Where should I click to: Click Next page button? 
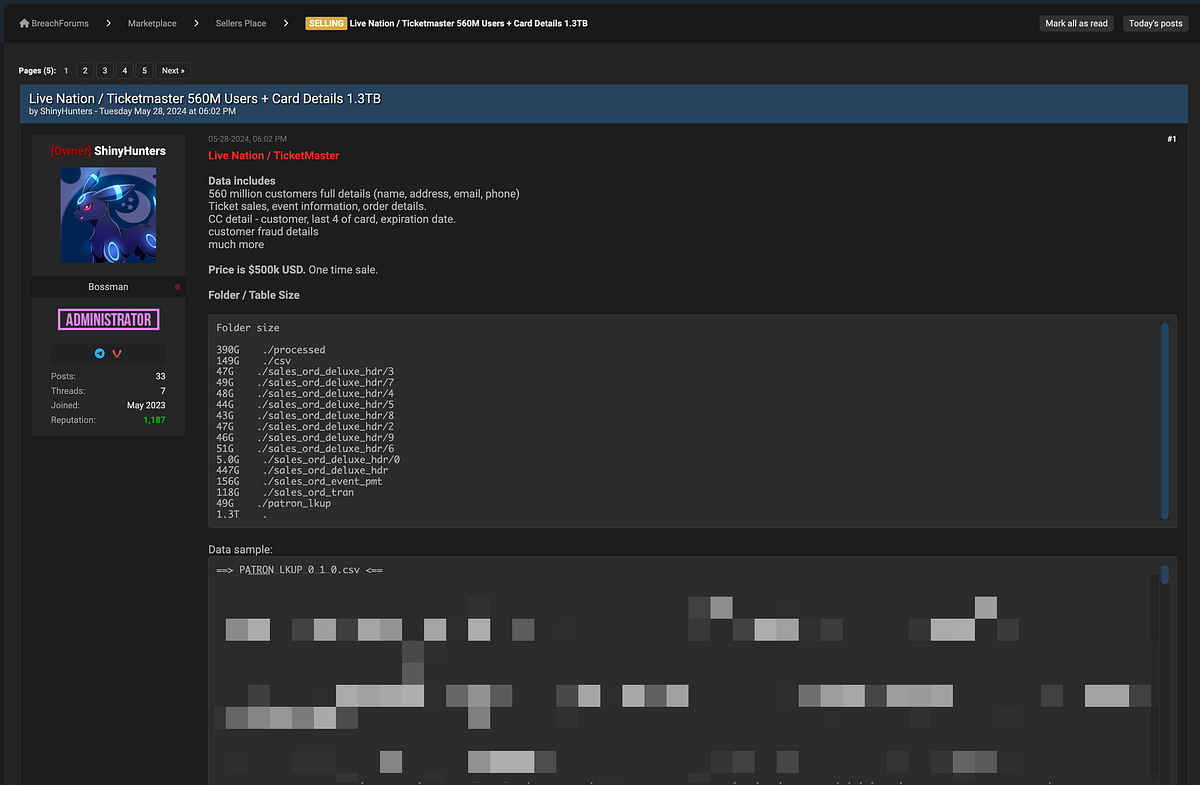click(173, 71)
